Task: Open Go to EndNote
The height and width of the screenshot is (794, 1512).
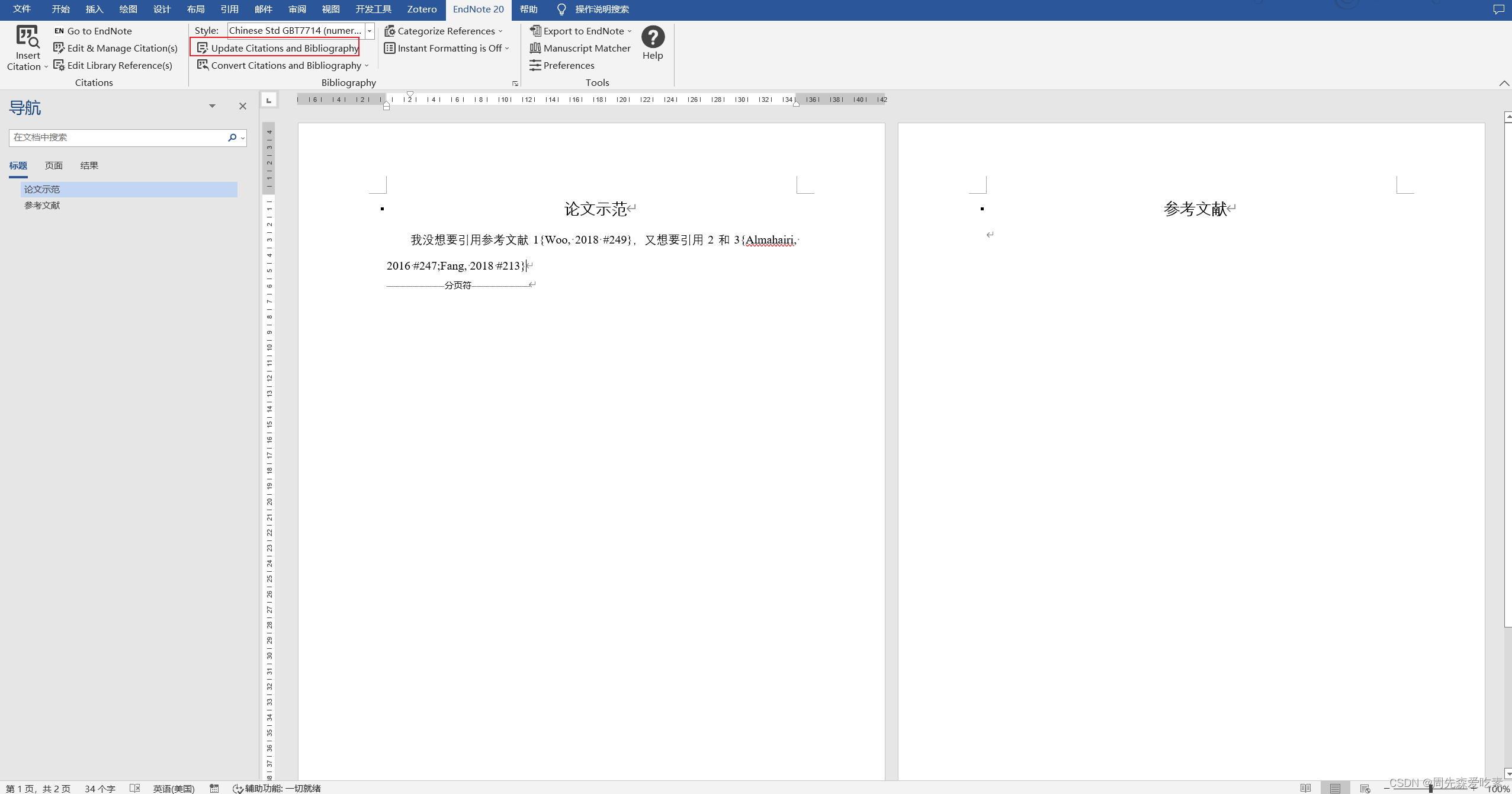Action: pyautogui.click(x=99, y=31)
